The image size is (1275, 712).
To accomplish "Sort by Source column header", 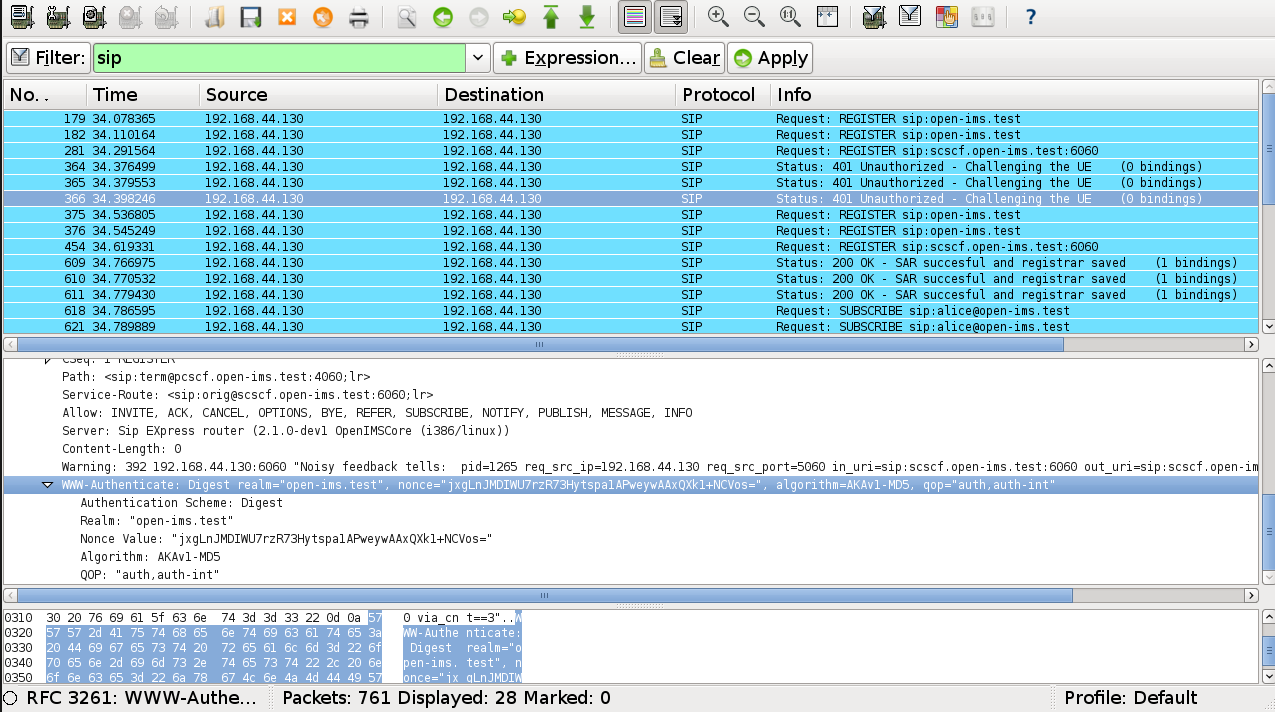I will tap(317, 95).
